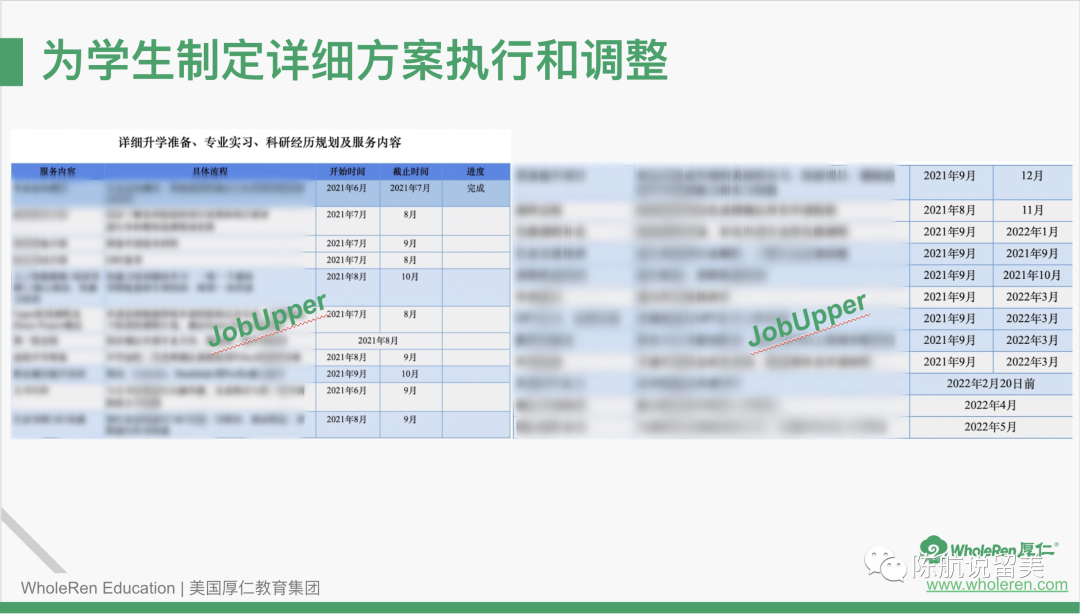Click the 12月 deadline cell in right table

coord(1031,176)
